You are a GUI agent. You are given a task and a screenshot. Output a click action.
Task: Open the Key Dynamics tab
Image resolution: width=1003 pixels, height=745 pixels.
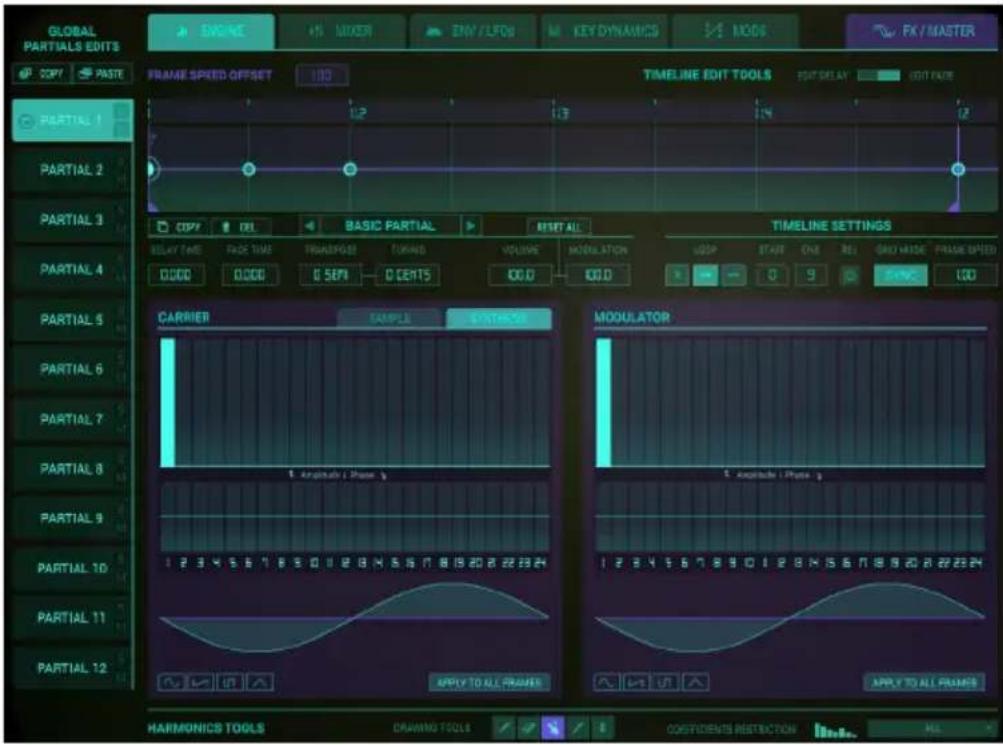(604, 31)
